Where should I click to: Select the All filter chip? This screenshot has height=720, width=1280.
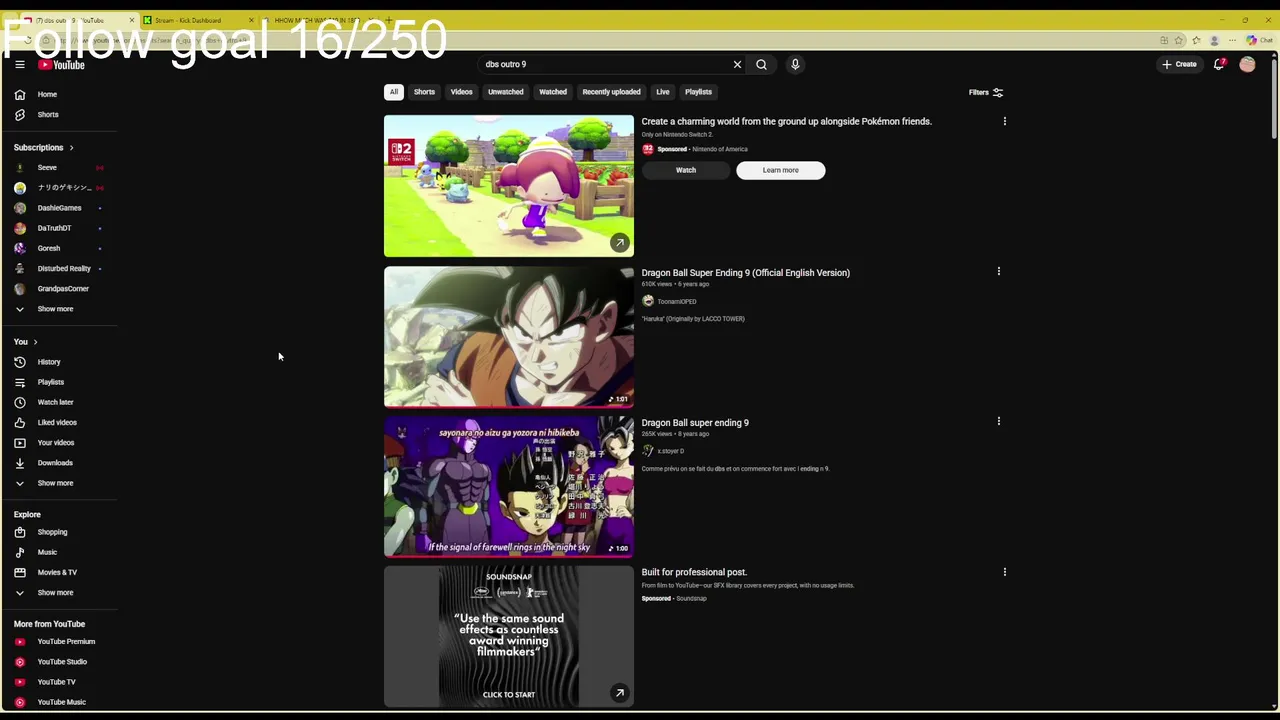[x=394, y=92]
